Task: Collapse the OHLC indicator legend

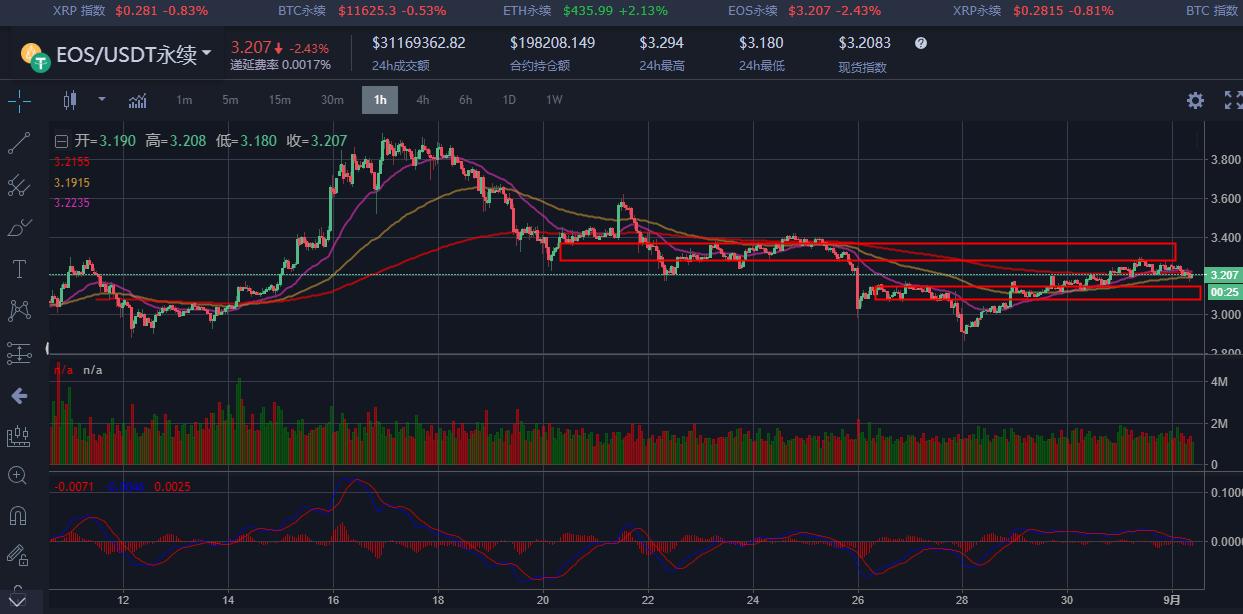Action: click(x=62, y=141)
